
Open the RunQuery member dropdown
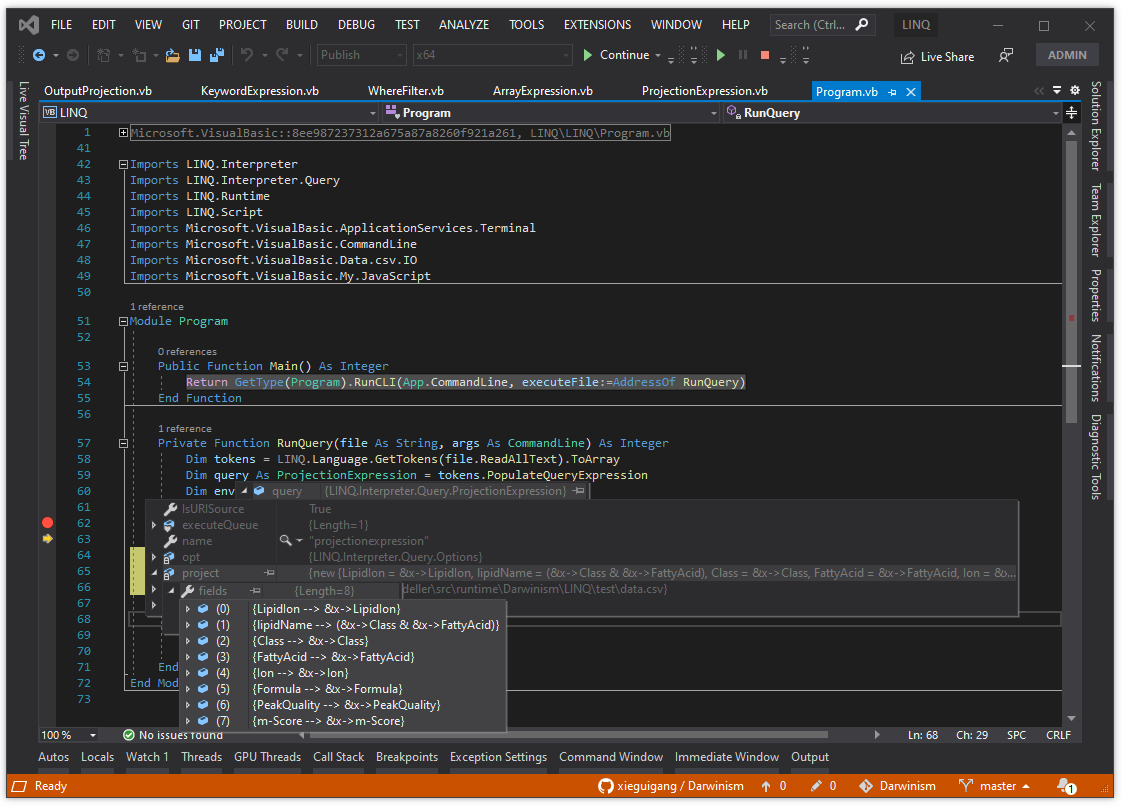coord(1056,113)
